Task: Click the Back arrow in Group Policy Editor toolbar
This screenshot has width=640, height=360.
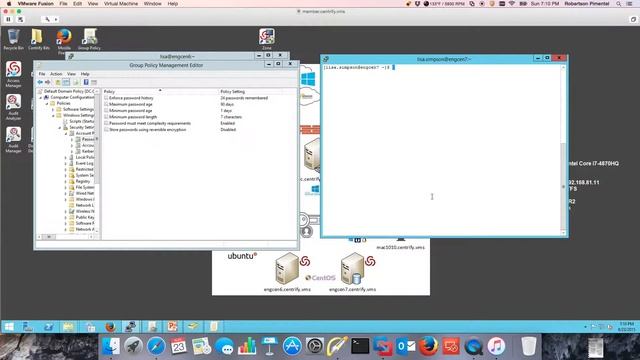Action: click(x=40, y=82)
